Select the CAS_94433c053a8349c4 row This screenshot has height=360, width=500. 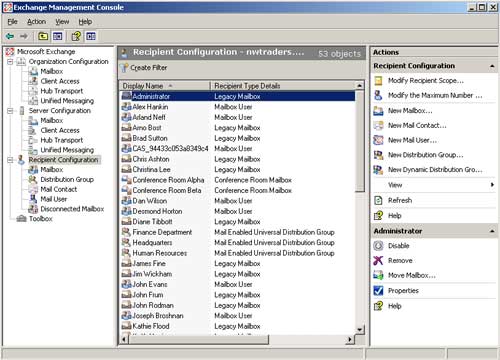(237, 149)
